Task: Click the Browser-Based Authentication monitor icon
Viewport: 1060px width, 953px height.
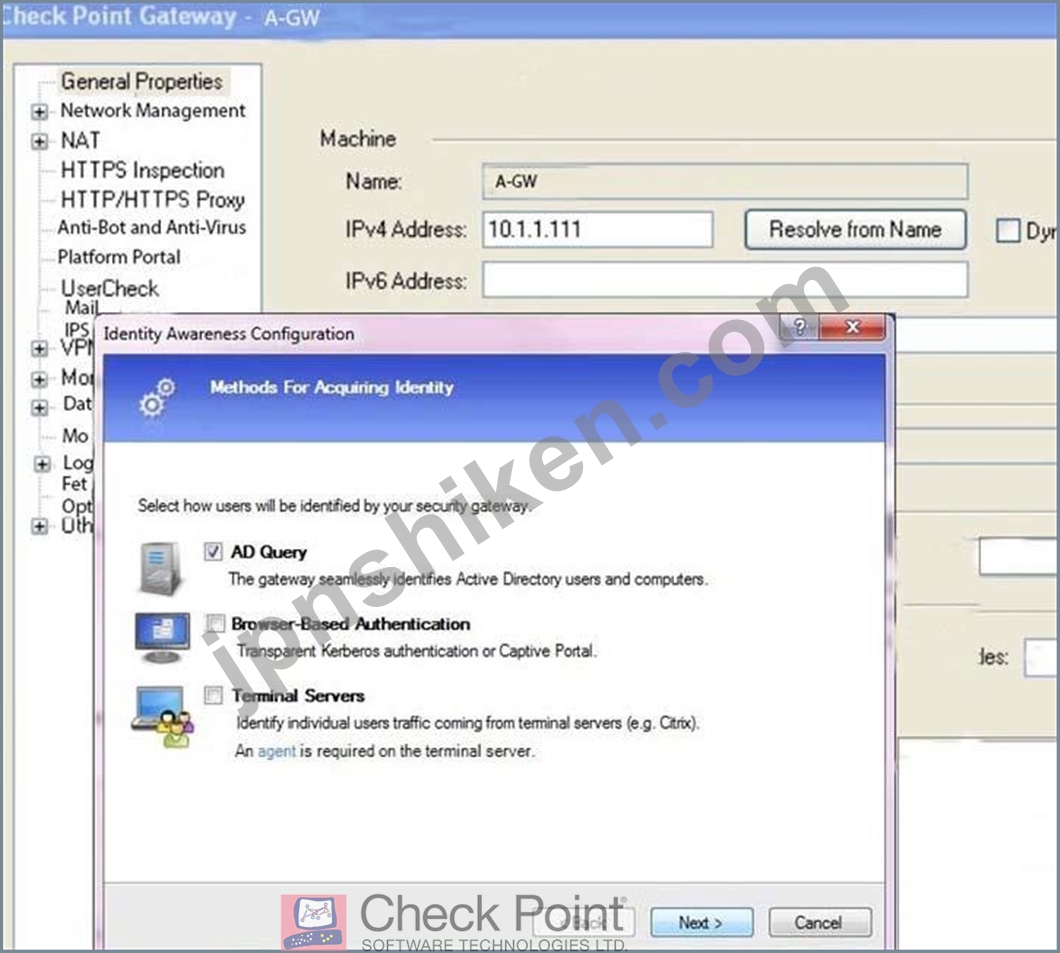Action: click(162, 637)
